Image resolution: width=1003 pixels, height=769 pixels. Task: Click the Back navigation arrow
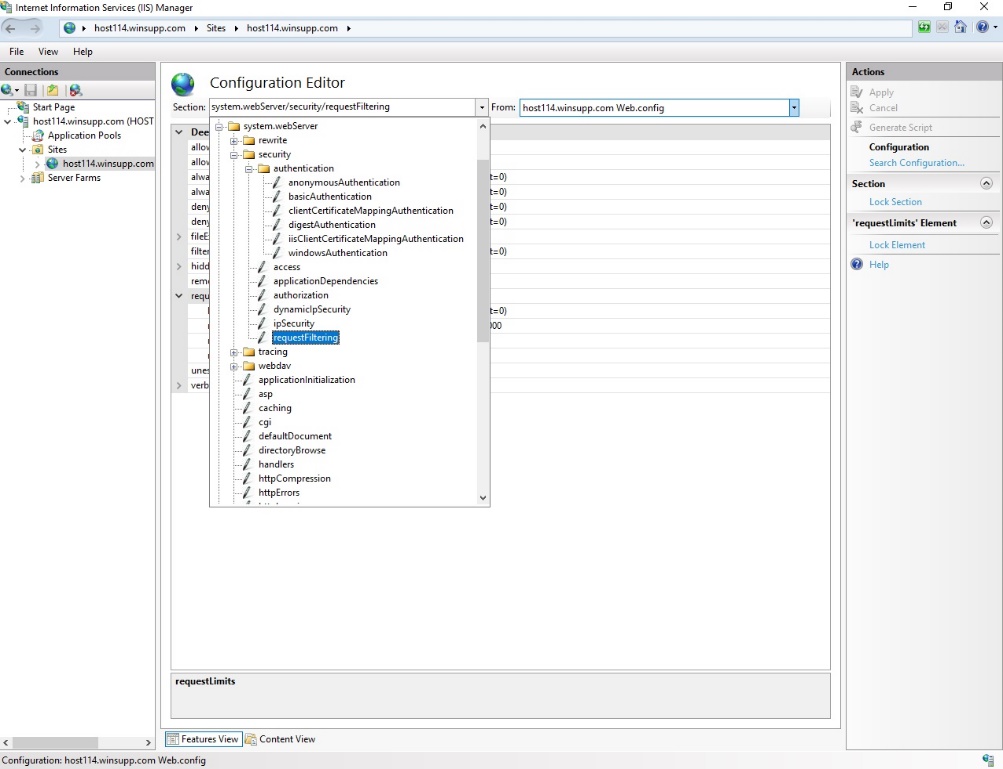[11, 28]
